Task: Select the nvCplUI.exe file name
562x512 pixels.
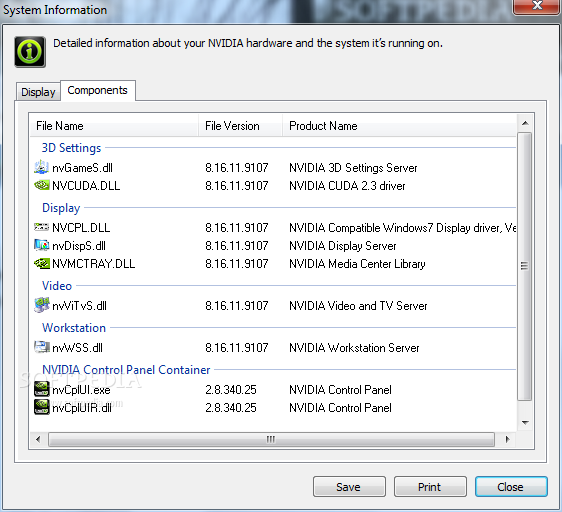Action: [81, 390]
